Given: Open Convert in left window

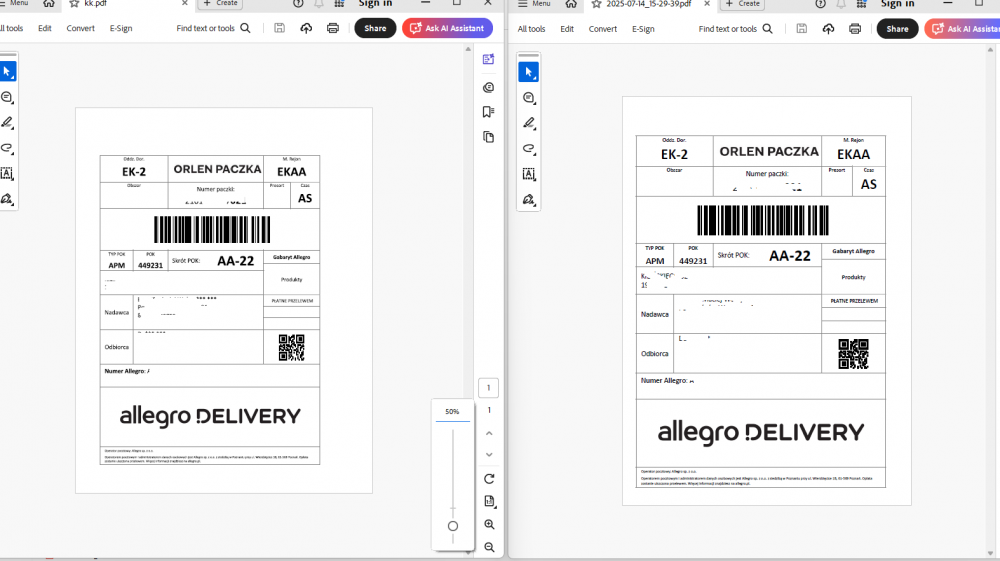Looking at the screenshot, I should coord(80,28).
